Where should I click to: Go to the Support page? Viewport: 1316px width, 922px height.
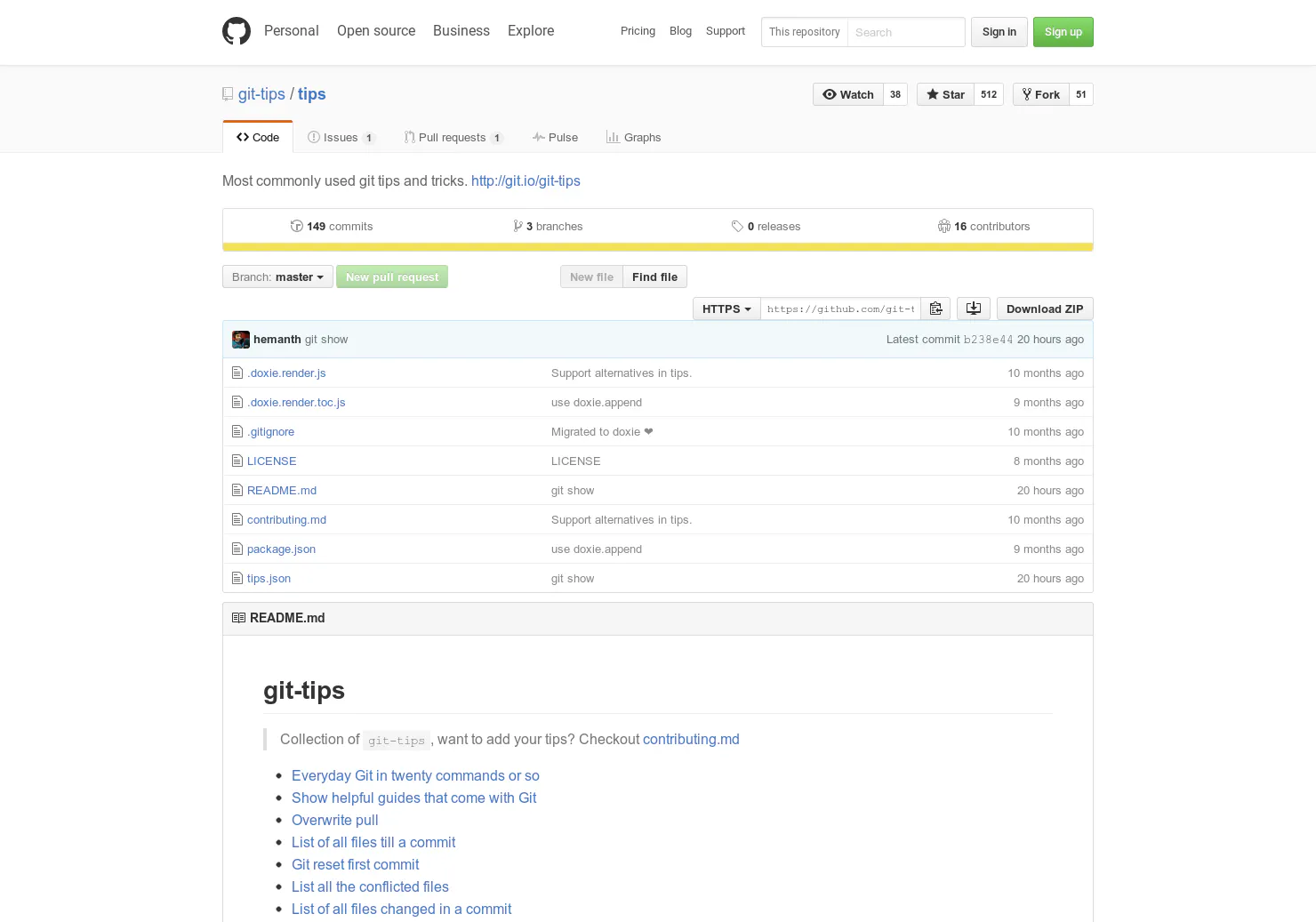point(726,31)
